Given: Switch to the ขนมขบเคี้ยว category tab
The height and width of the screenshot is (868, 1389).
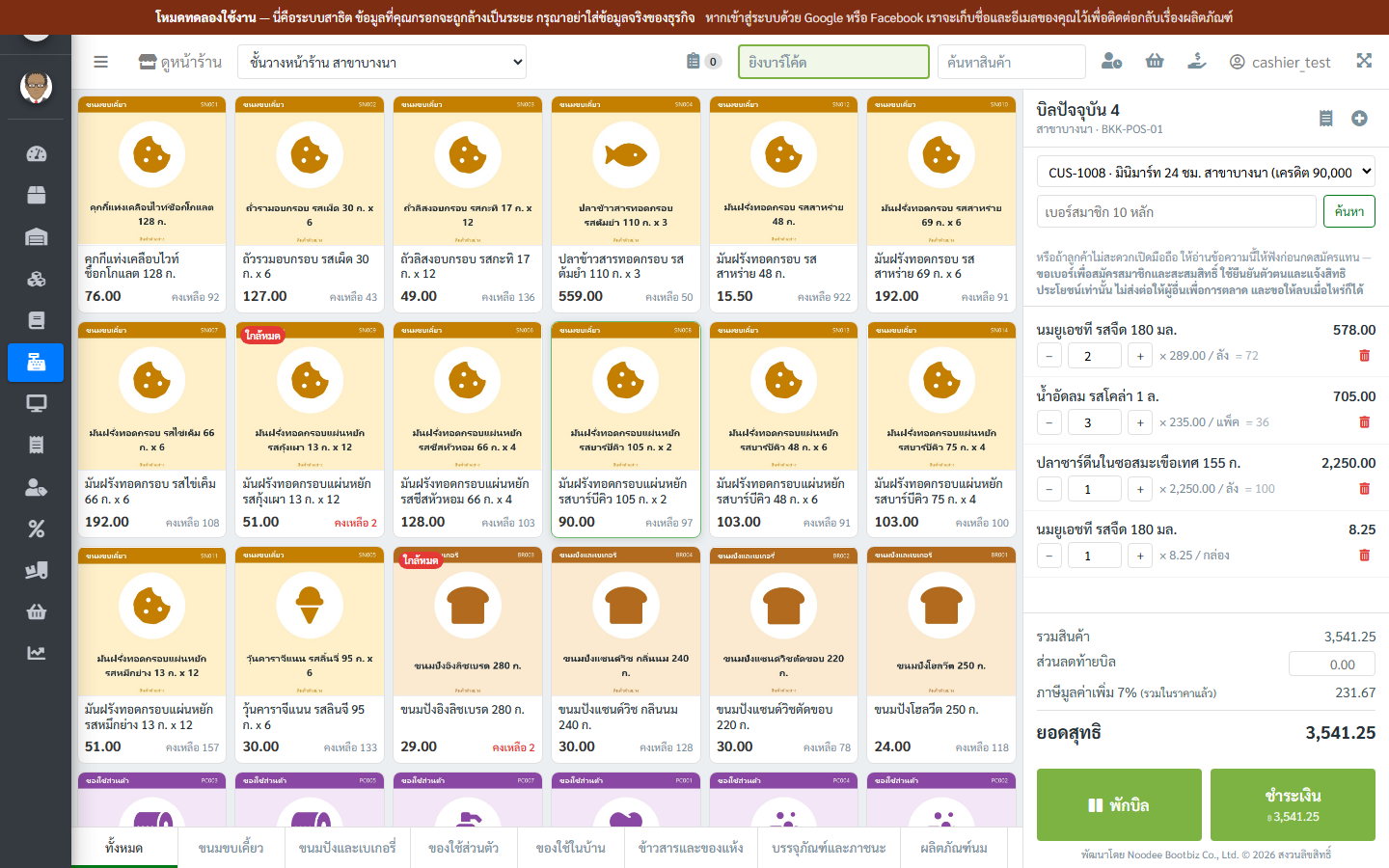Looking at the screenshot, I should coord(231,848).
